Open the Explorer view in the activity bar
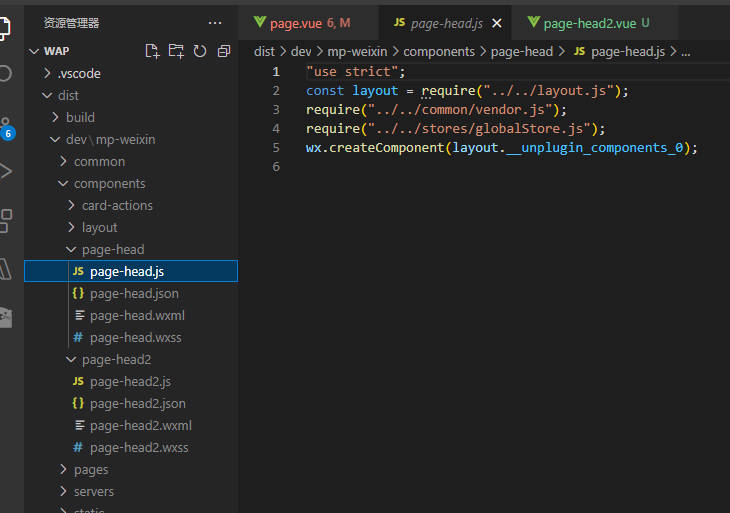 click(6, 26)
